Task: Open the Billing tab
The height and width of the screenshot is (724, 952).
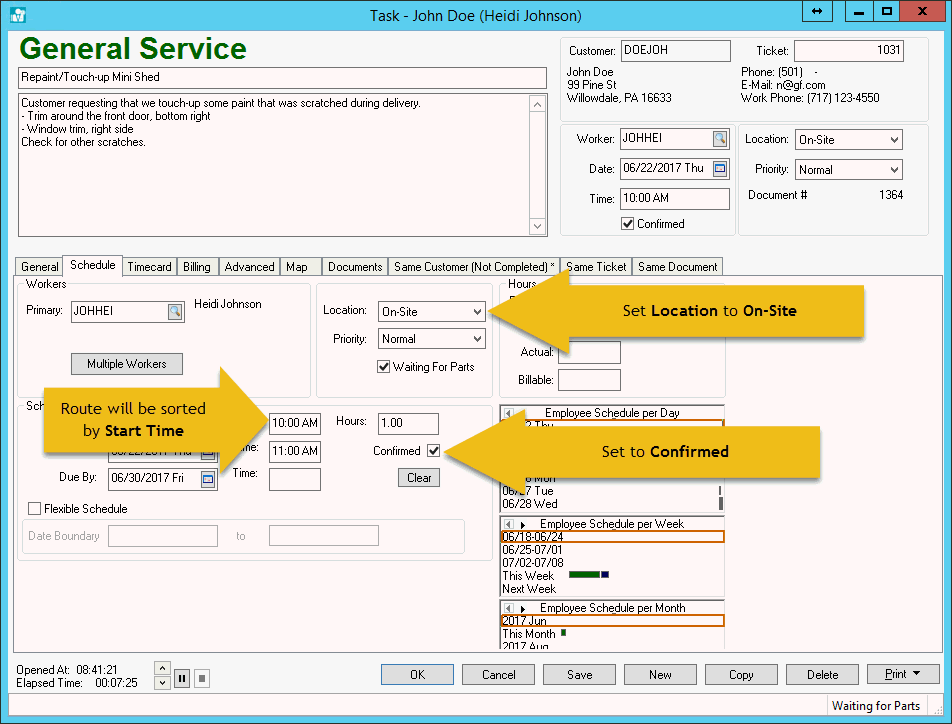Action: pos(197,267)
